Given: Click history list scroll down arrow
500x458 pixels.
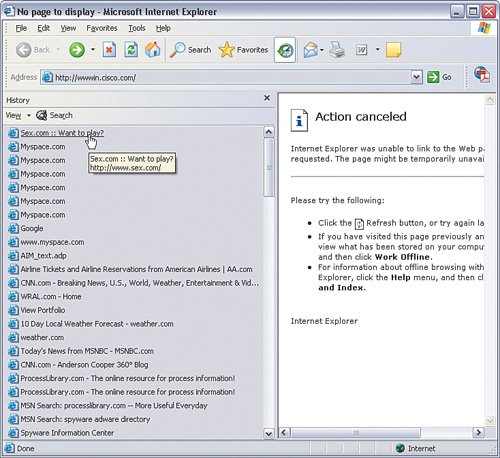Looking at the screenshot, I should (269, 433).
